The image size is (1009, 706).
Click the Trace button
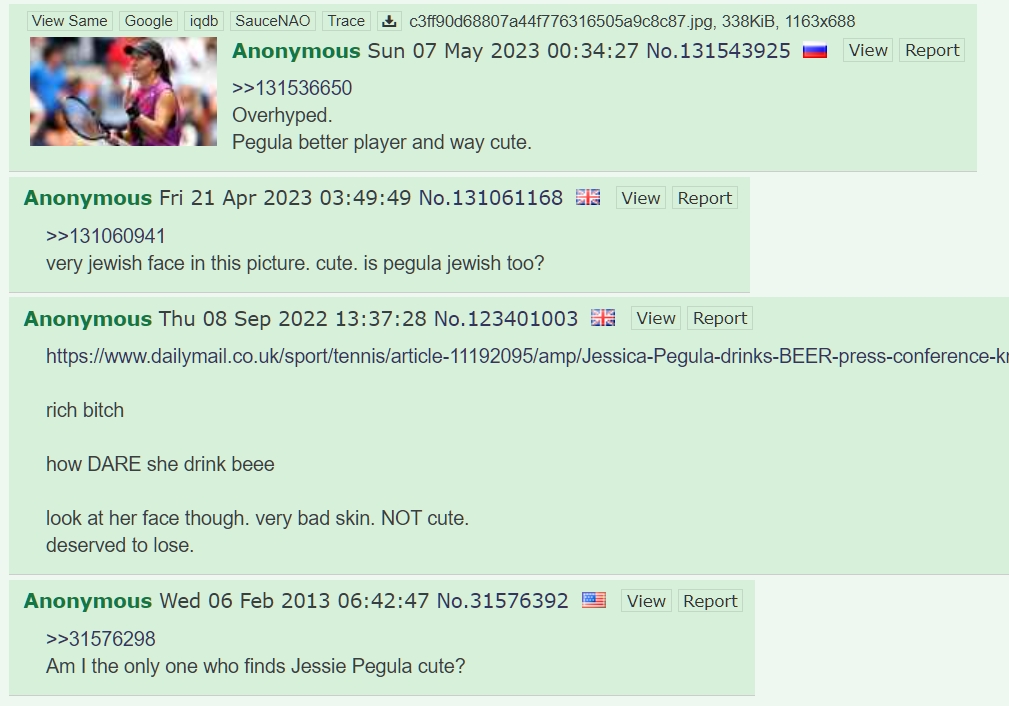click(346, 21)
